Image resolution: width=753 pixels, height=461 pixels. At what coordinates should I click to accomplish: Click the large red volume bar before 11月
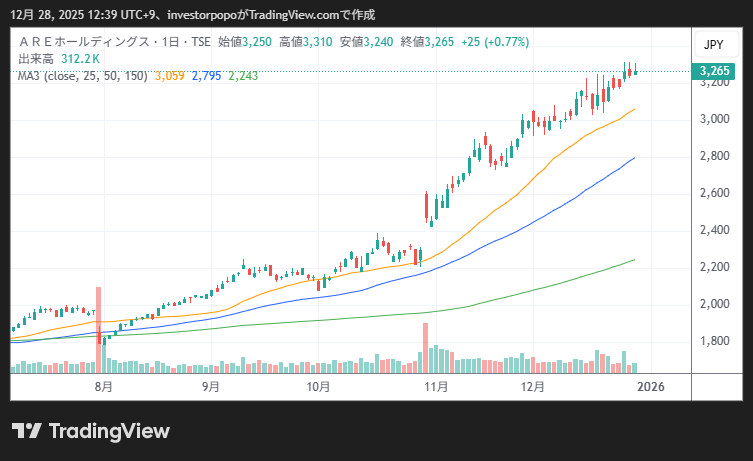click(425, 347)
